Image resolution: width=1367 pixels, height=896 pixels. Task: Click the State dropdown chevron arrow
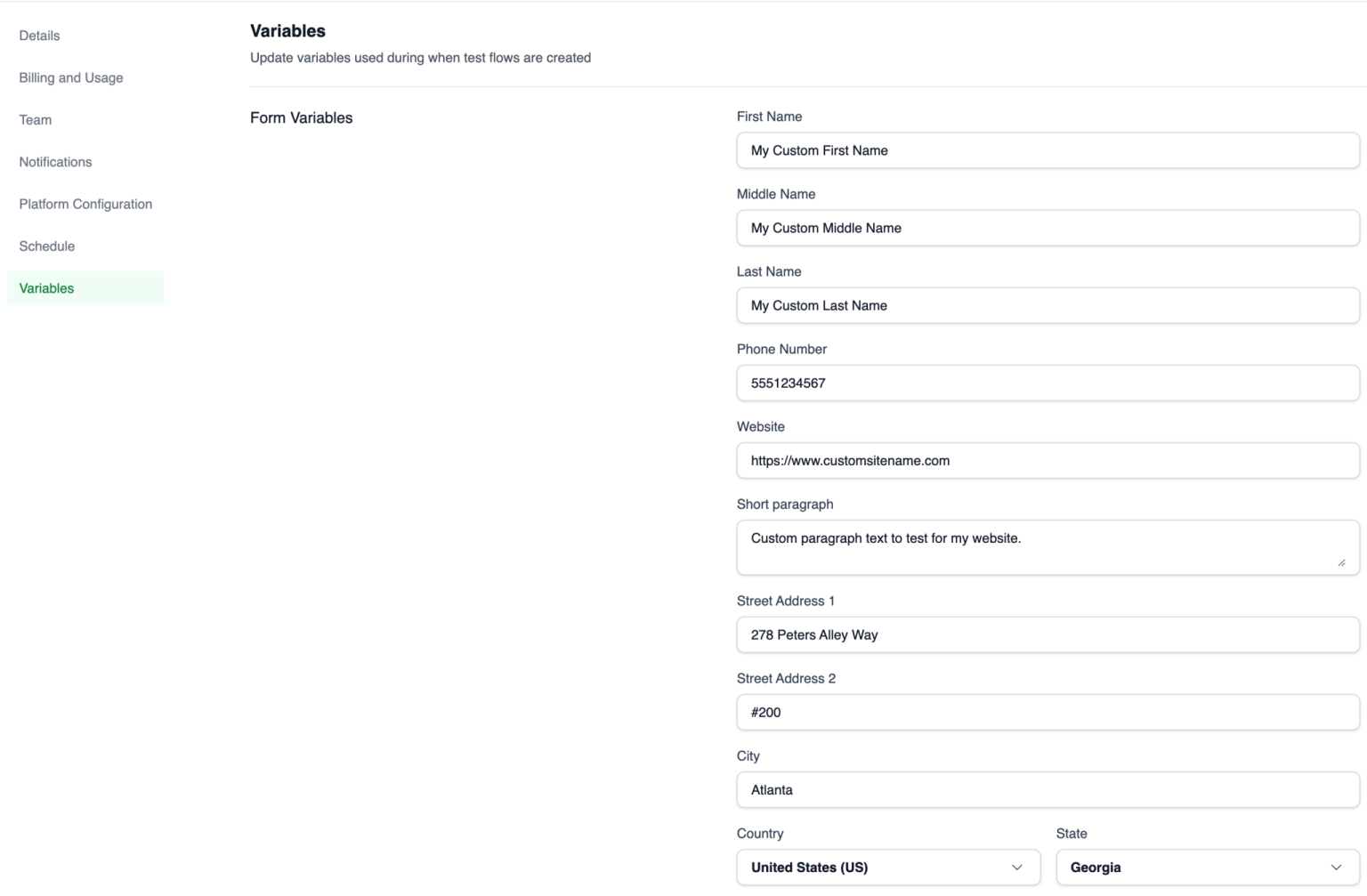tap(1335, 867)
